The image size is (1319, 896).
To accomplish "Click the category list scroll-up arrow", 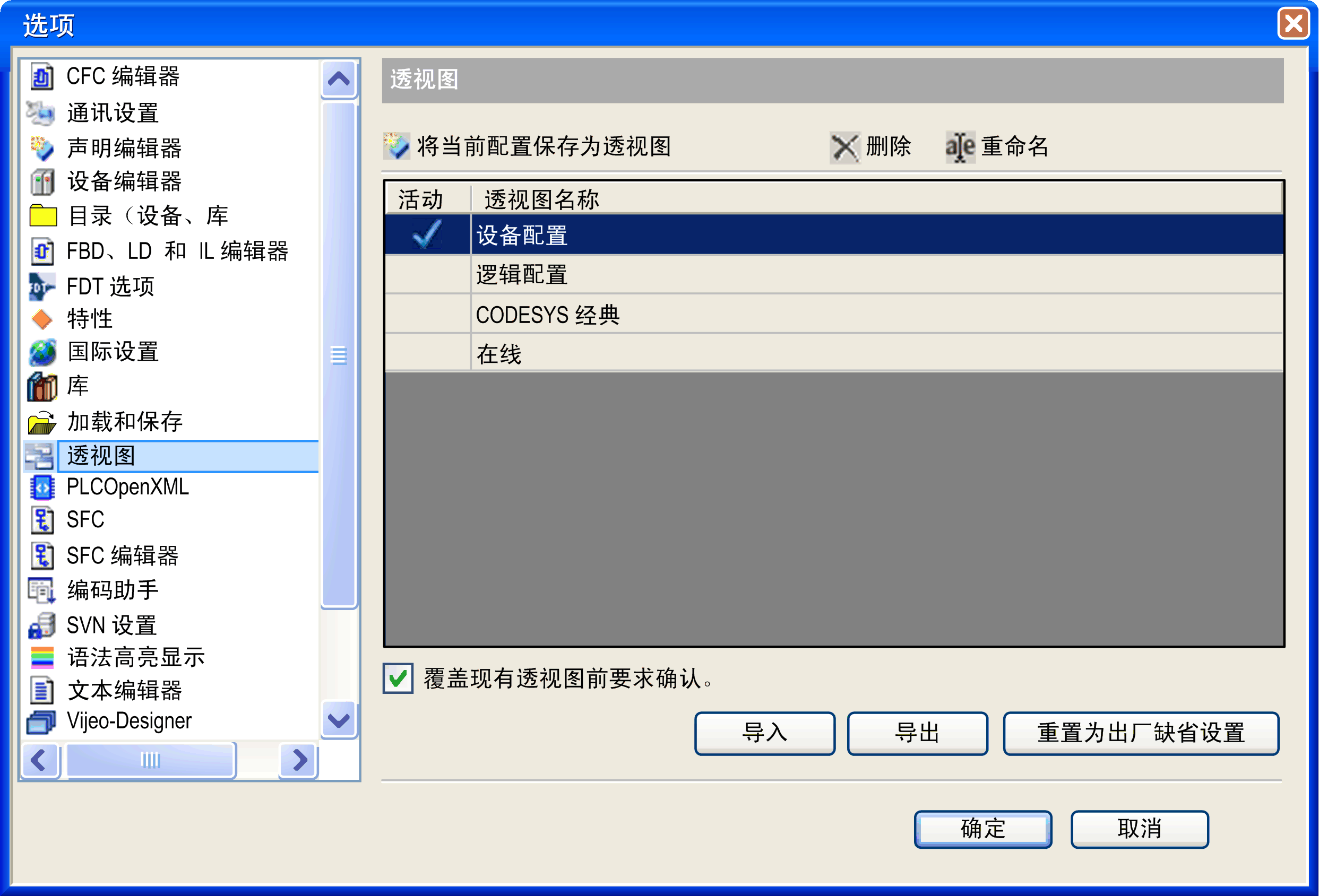I will [x=339, y=79].
